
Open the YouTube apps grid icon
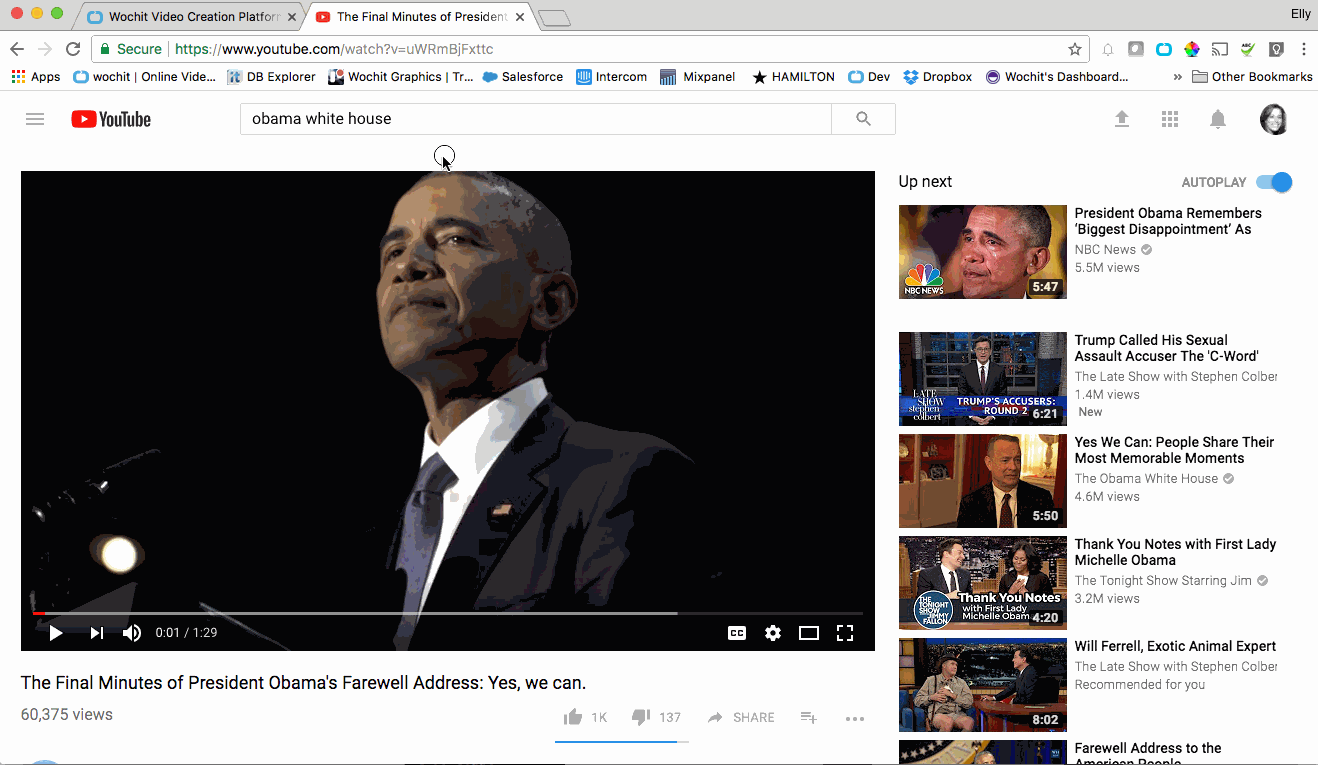click(x=1170, y=119)
